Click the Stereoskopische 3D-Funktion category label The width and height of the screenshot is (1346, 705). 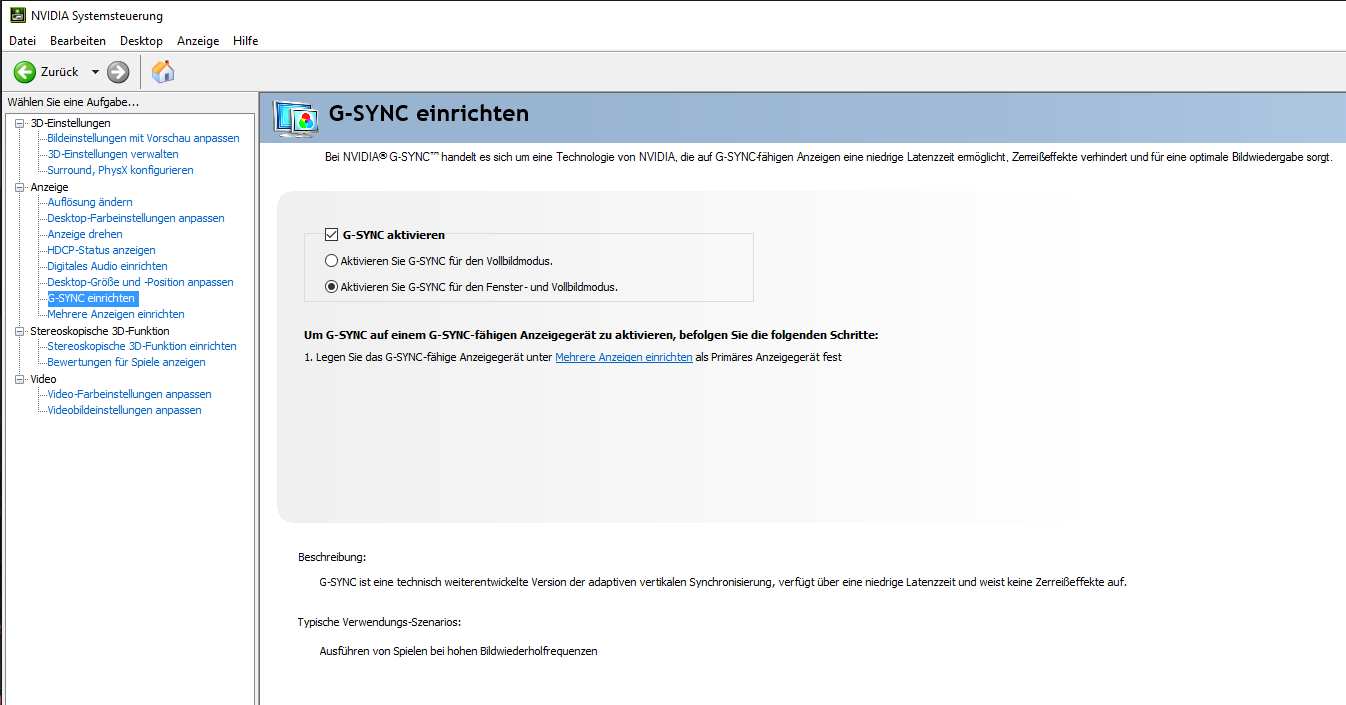coord(100,331)
